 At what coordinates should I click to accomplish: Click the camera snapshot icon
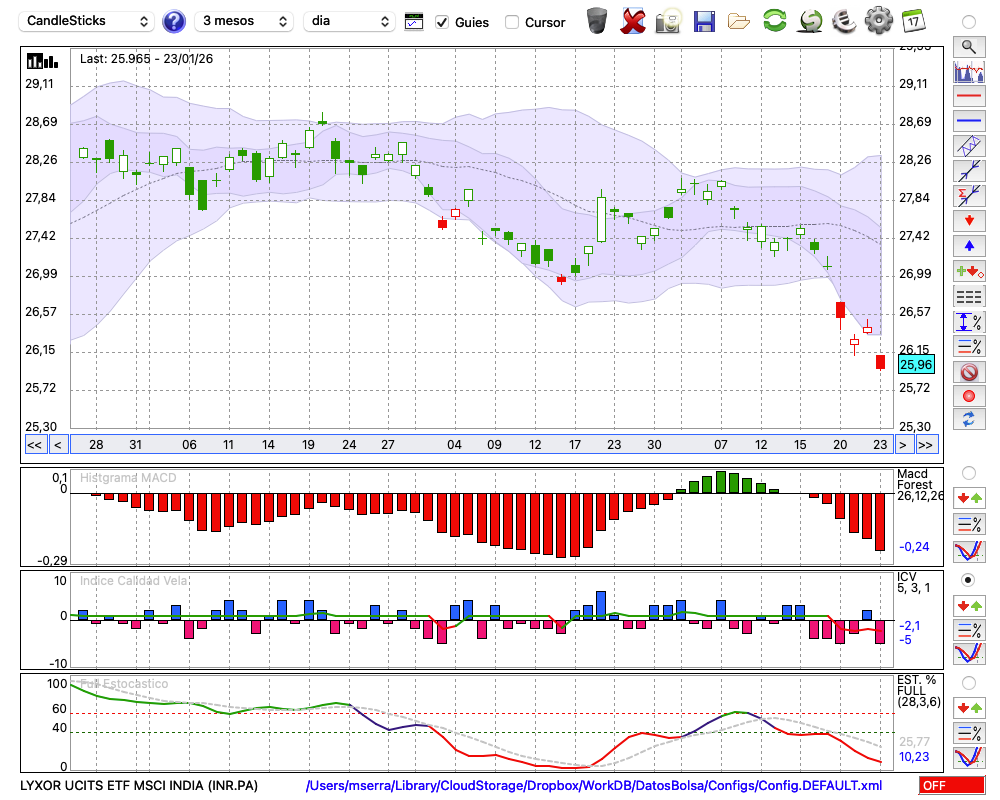pos(668,20)
